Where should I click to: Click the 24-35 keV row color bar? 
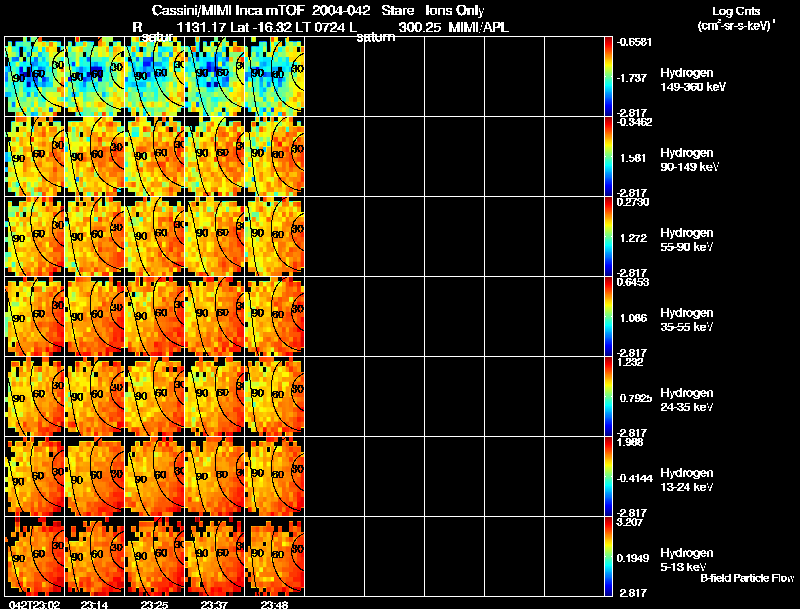click(x=608, y=397)
